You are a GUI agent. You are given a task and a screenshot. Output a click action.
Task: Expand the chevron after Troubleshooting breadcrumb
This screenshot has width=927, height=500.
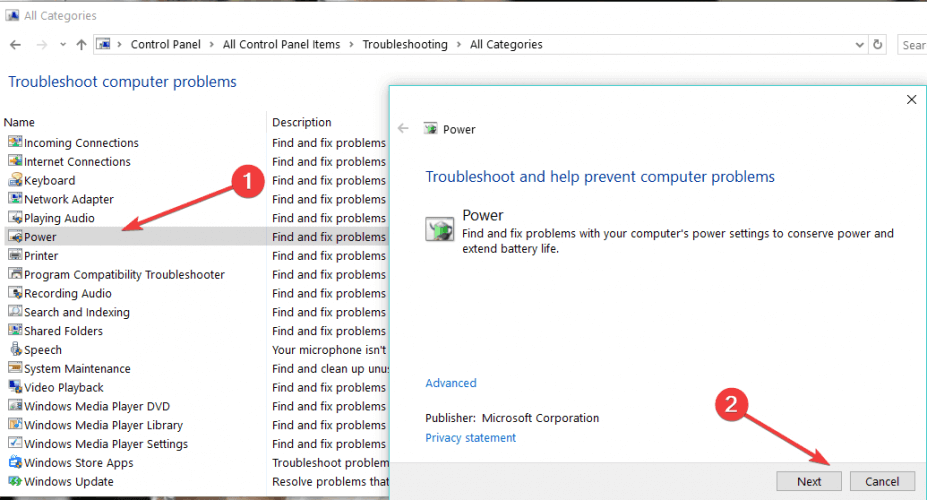click(x=459, y=44)
